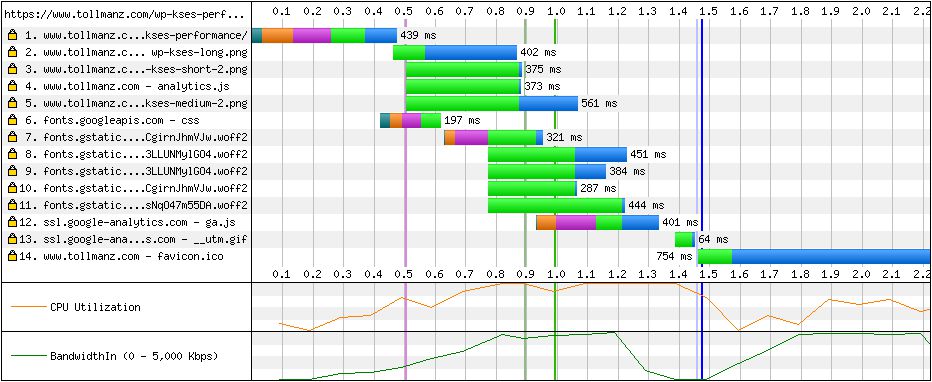Click the lock icon on request 7
The width and height of the screenshot is (932, 382).
12,137
